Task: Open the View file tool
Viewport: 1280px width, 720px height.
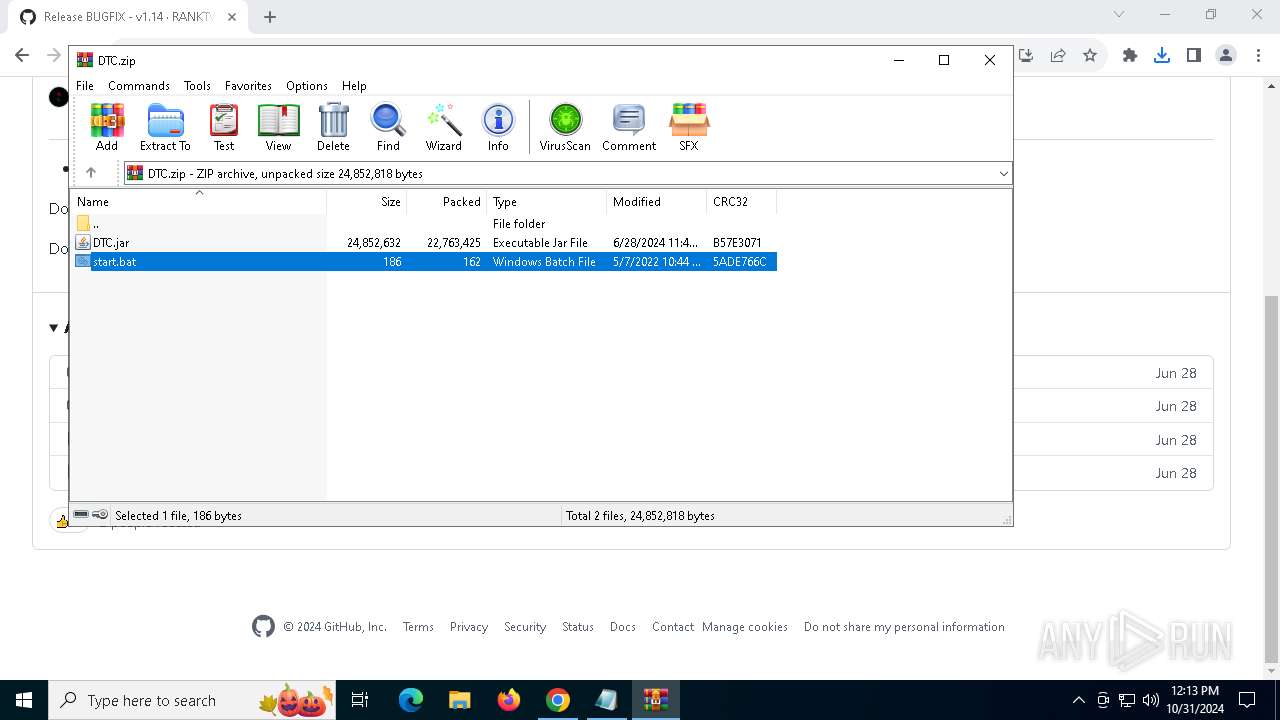Action: [x=278, y=127]
